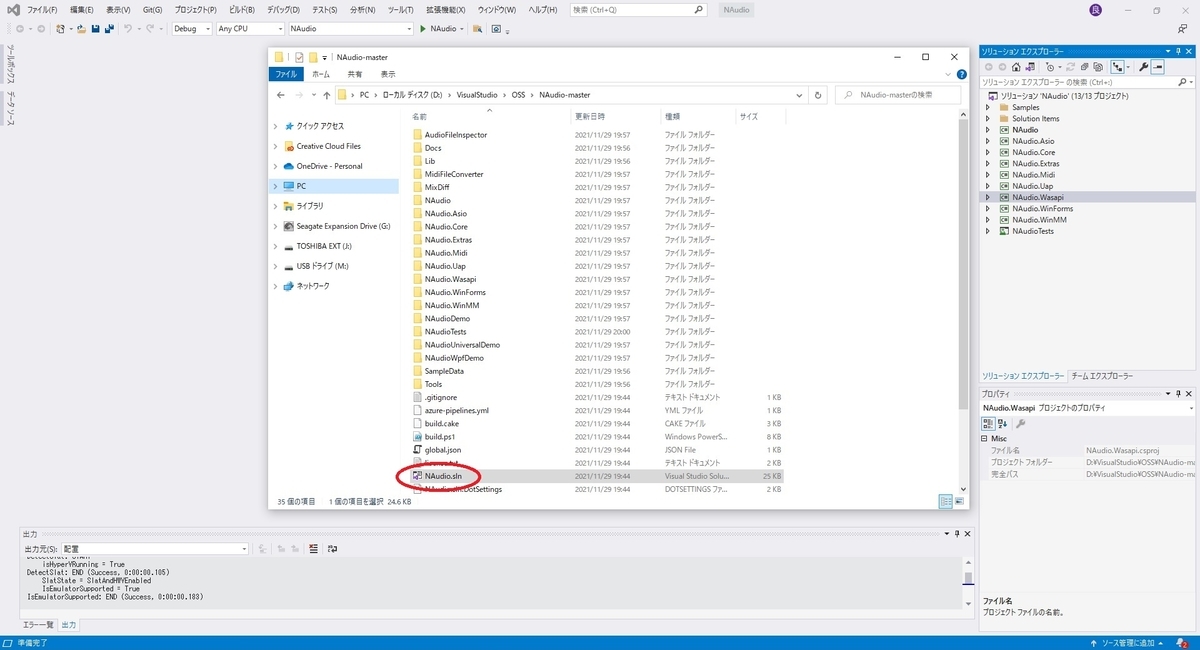Click the Up arrow in File Explorer navigation
Viewport: 1200px width, 650px height.
tap(327, 95)
